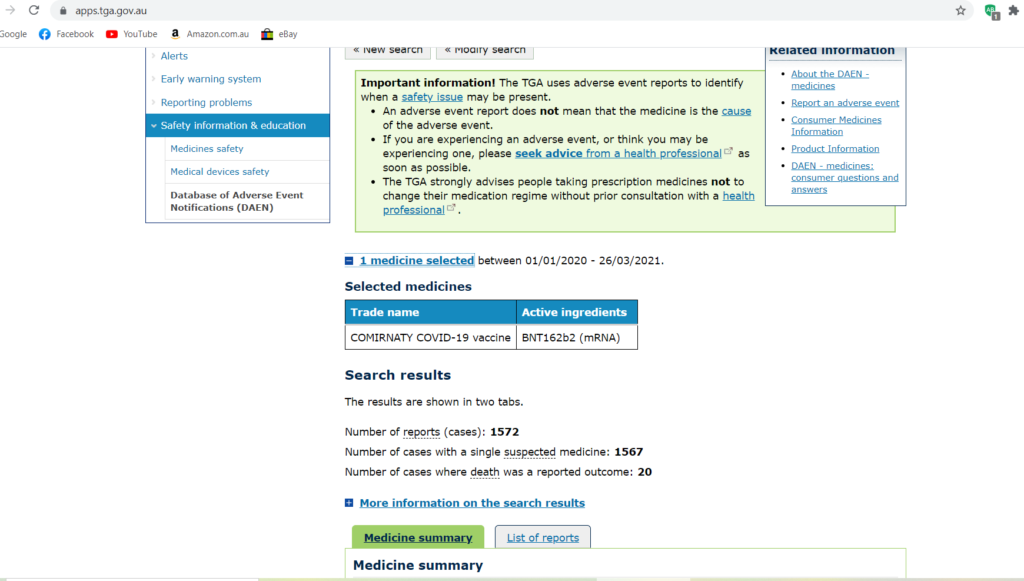The image size is (1024, 581).
Task: Follow the 'cause' link
Action: tap(736, 111)
